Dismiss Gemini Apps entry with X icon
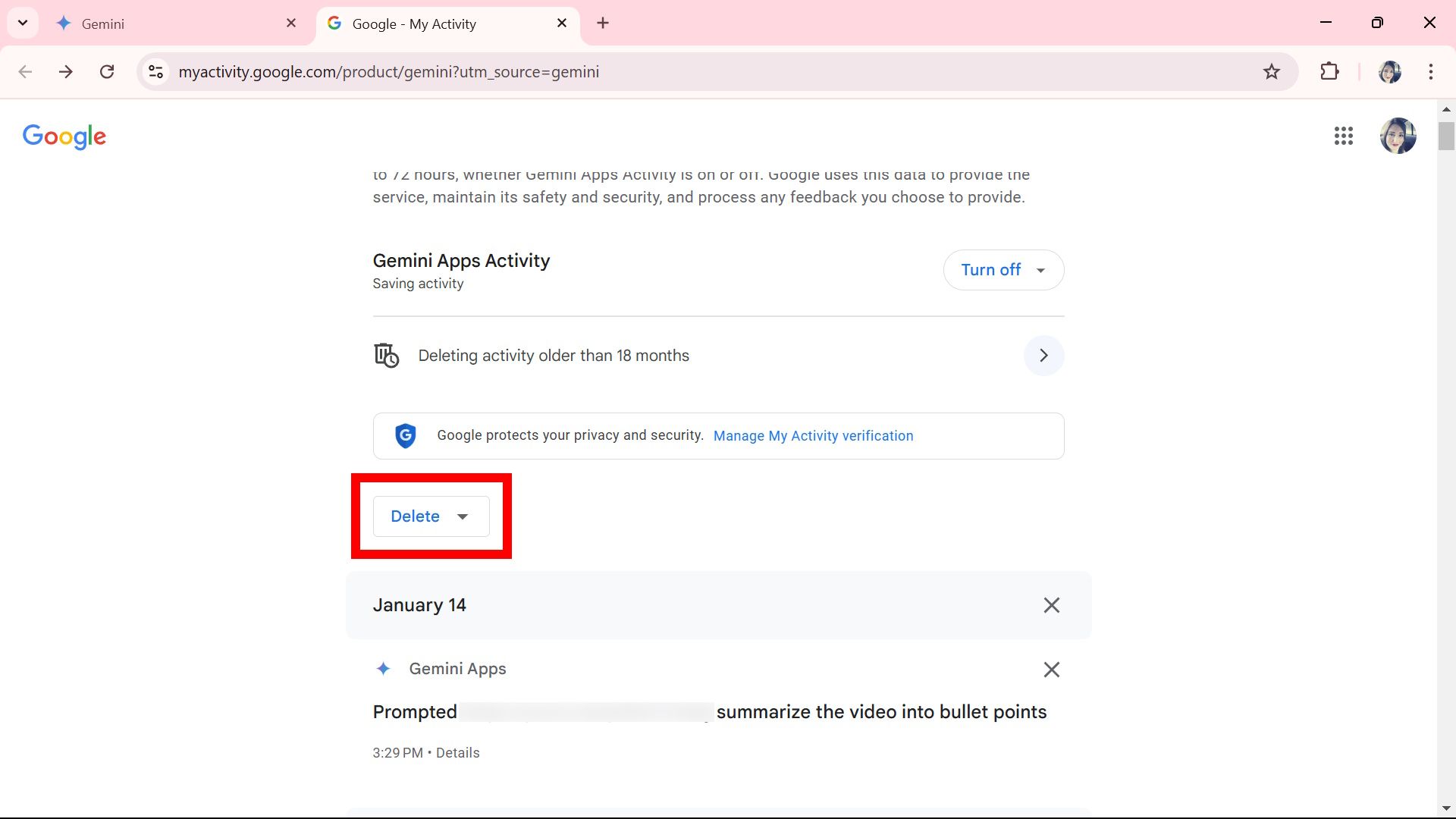This screenshot has width=1456, height=819. (1051, 669)
